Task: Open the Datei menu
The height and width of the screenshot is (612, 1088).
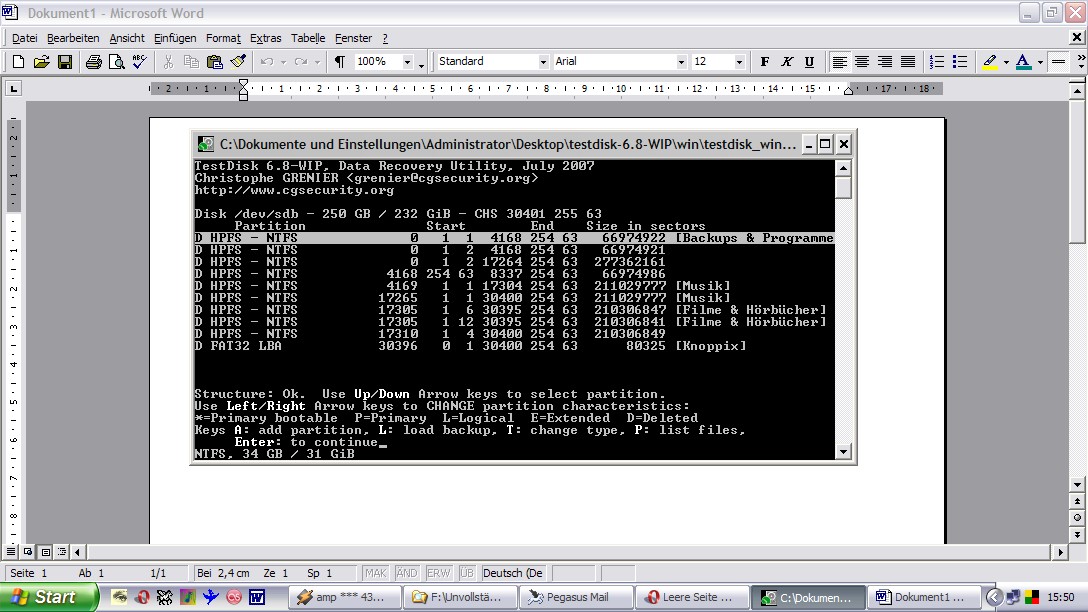Action: coord(25,38)
